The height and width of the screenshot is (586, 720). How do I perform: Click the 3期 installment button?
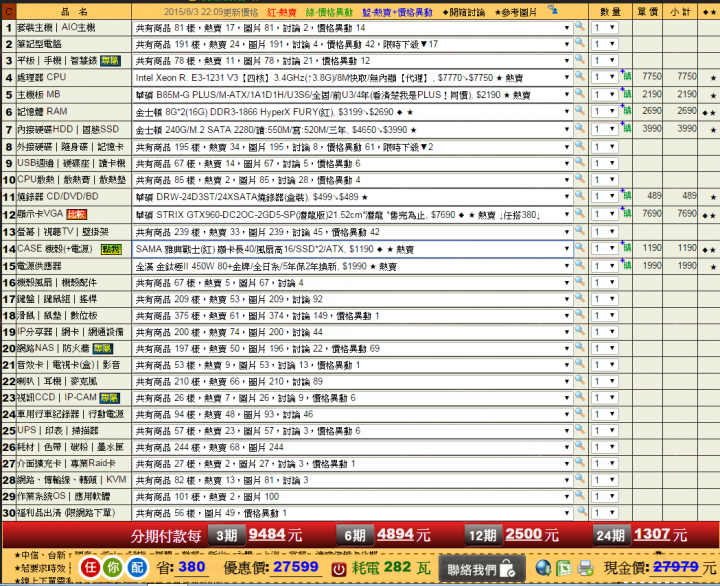pyautogui.click(x=226, y=535)
